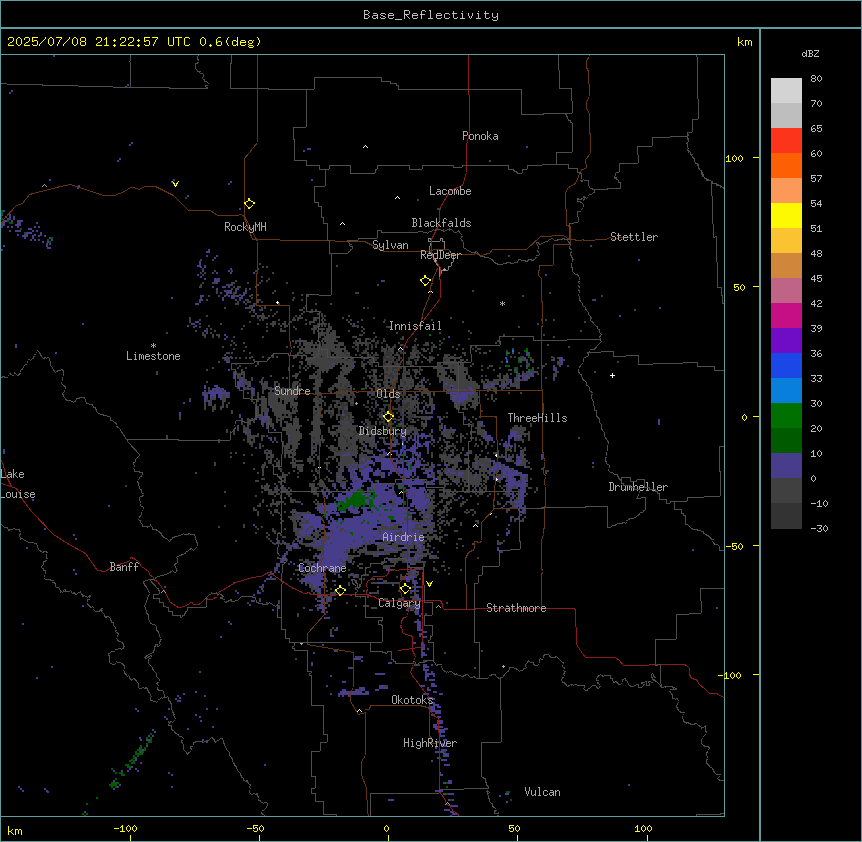Click the Strathmore label
Screen dimensions: 862x842
click(516, 608)
